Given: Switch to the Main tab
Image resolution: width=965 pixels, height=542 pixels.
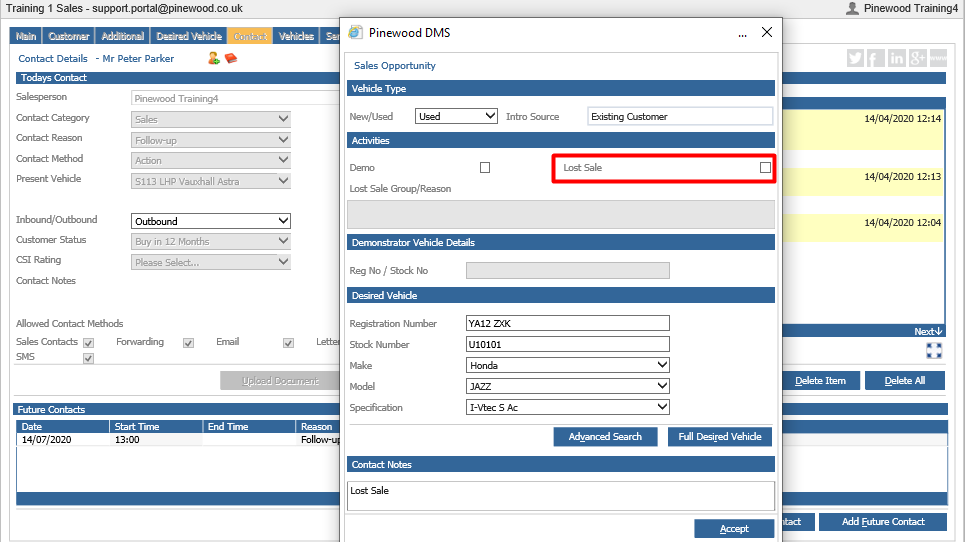Looking at the screenshot, I should pyautogui.click(x=25, y=36).
